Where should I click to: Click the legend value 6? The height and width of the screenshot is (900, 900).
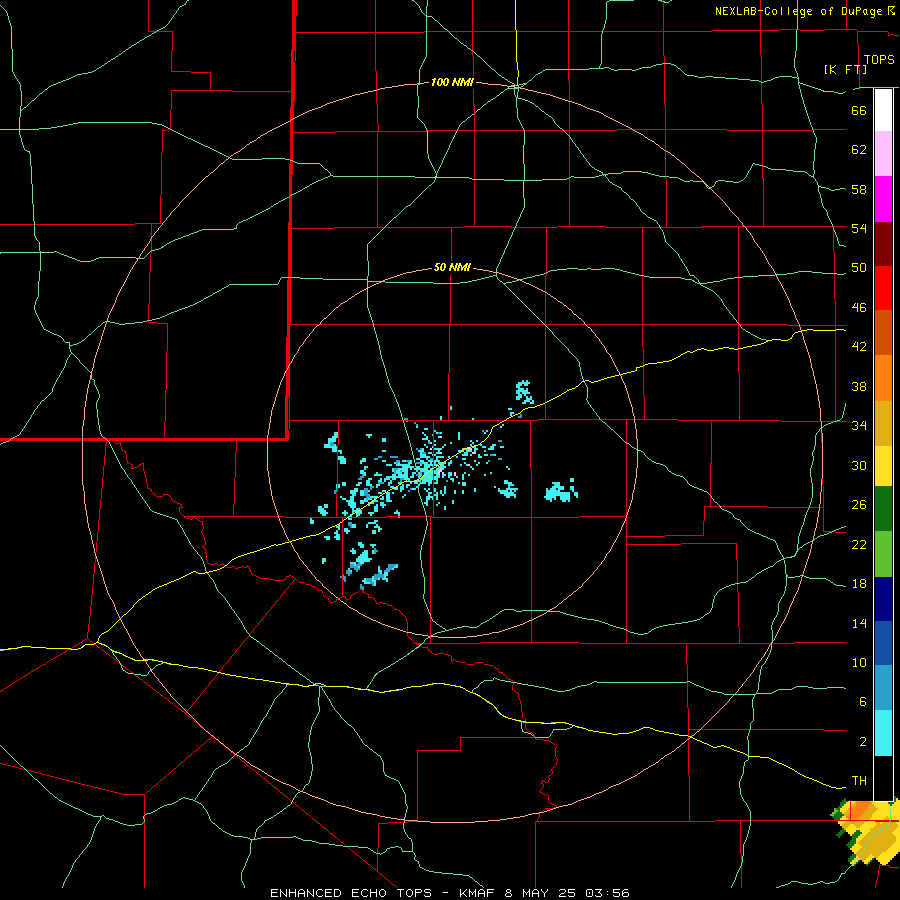[x=863, y=702]
